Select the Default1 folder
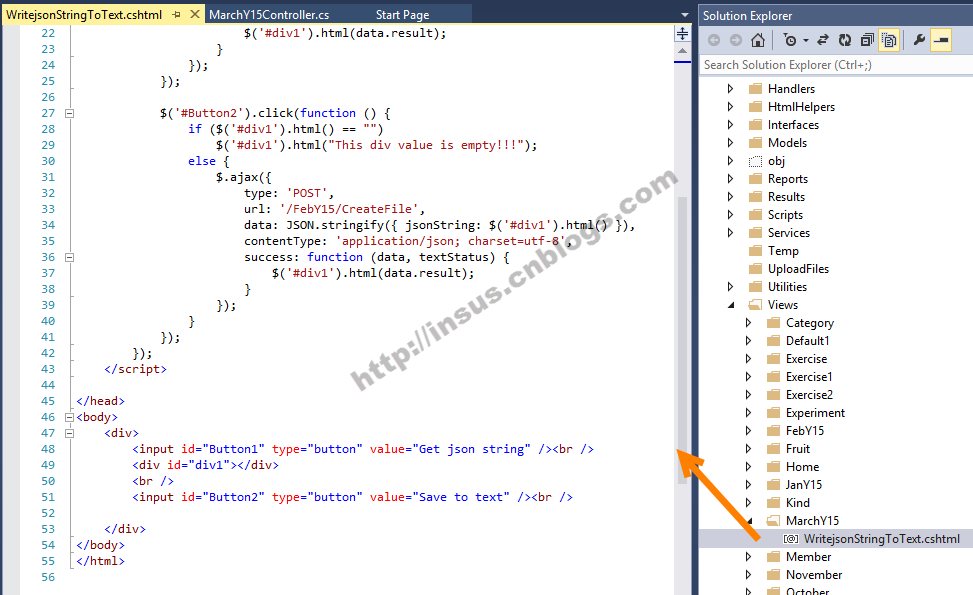Viewport: 973px width, 595px height. point(807,341)
